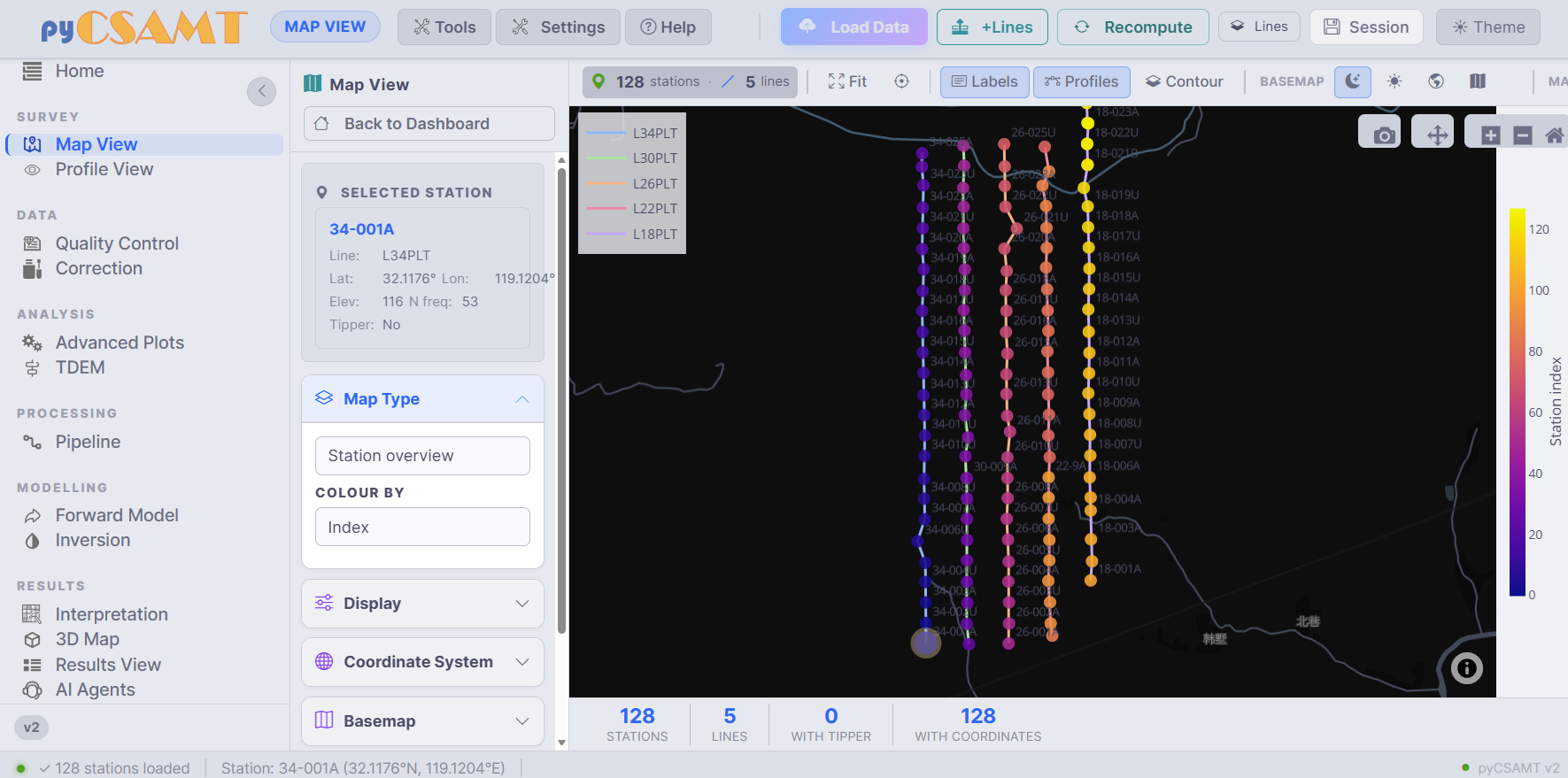Image resolution: width=1568 pixels, height=778 pixels.
Task: Open the Help menu
Action: click(668, 27)
